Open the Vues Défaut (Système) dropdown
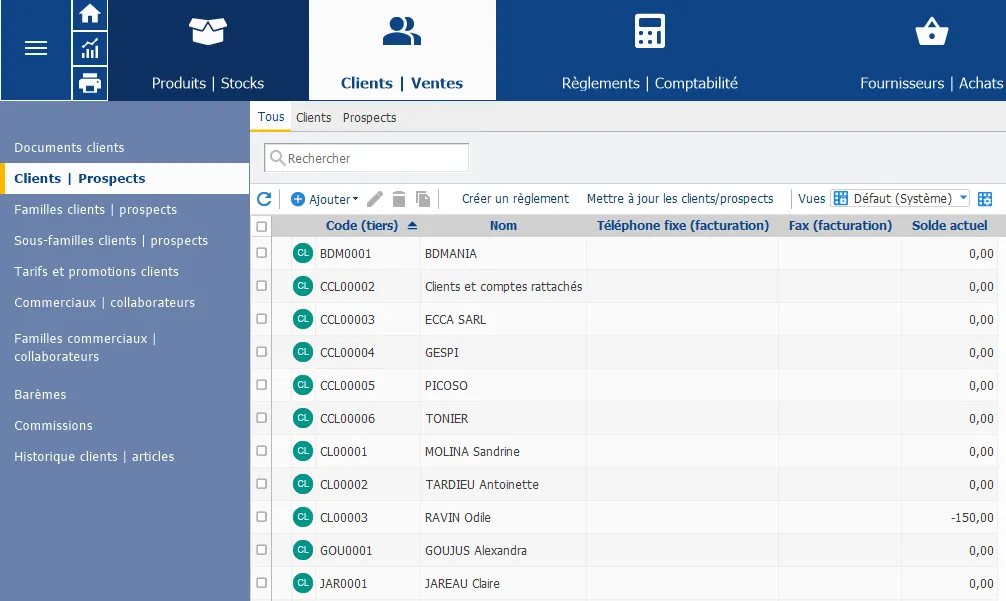 coord(900,198)
